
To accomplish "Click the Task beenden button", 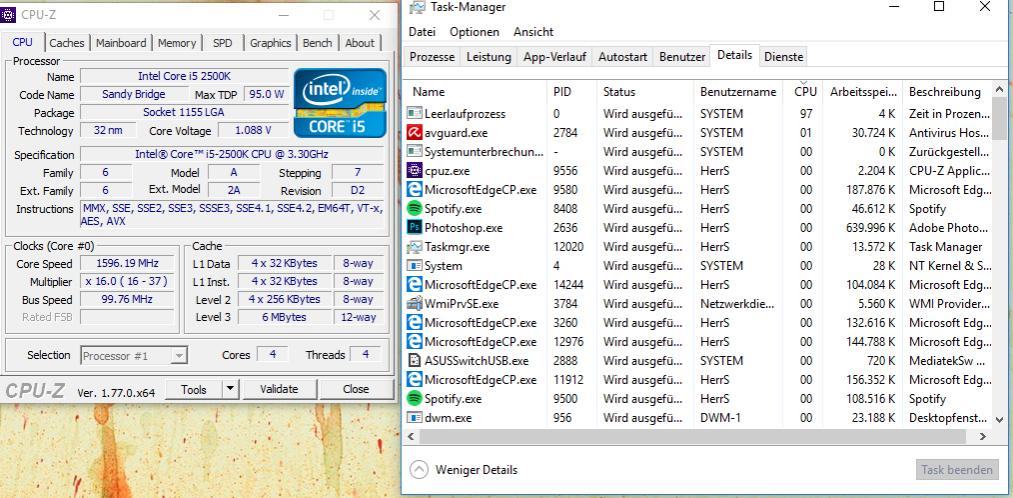I will (957, 470).
